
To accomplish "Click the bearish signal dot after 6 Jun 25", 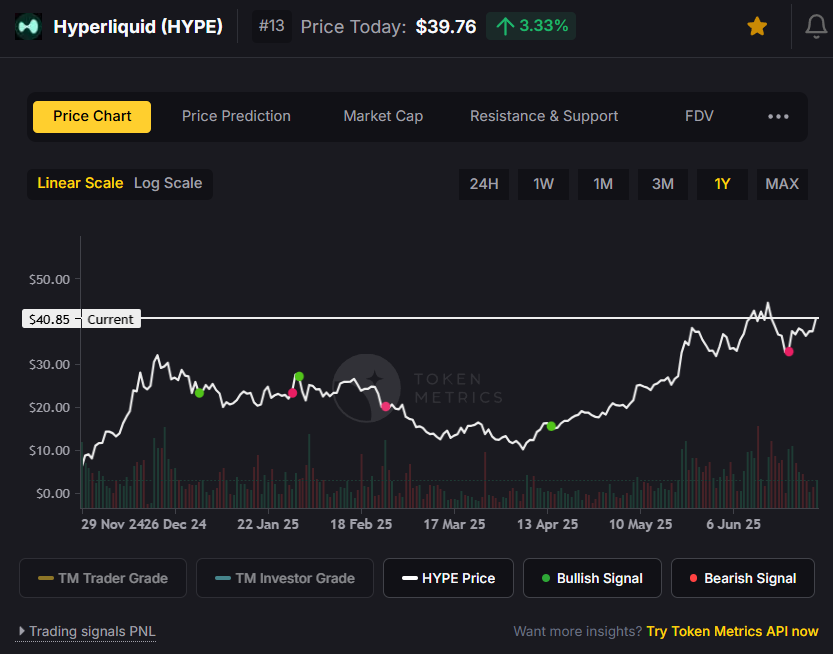I will (x=789, y=352).
